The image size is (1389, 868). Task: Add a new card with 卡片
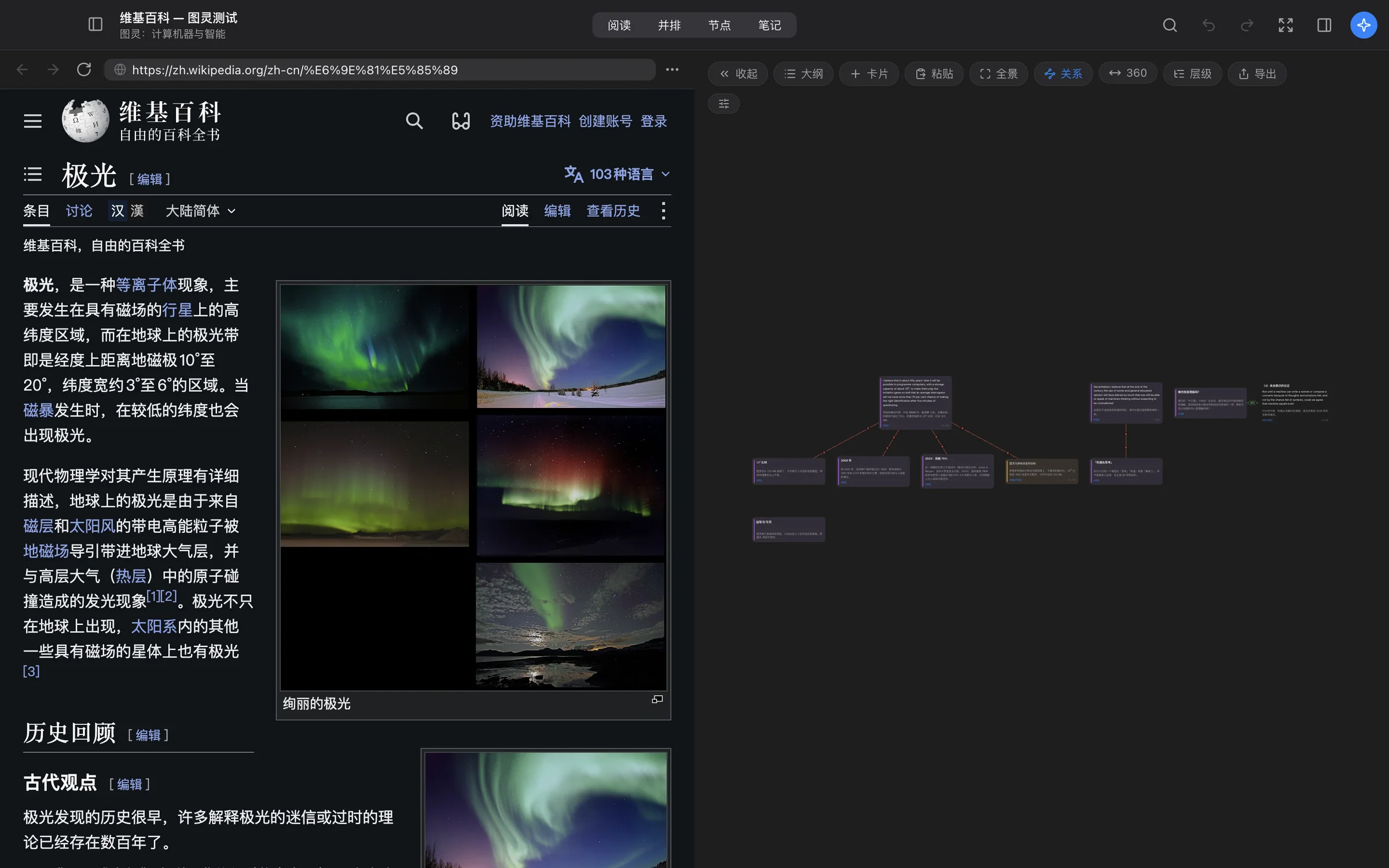pos(869,73)
